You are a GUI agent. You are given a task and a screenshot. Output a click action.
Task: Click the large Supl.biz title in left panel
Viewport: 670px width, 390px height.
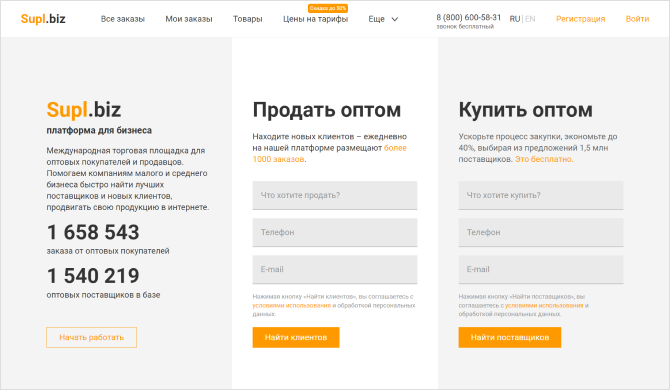pos(84,110)
